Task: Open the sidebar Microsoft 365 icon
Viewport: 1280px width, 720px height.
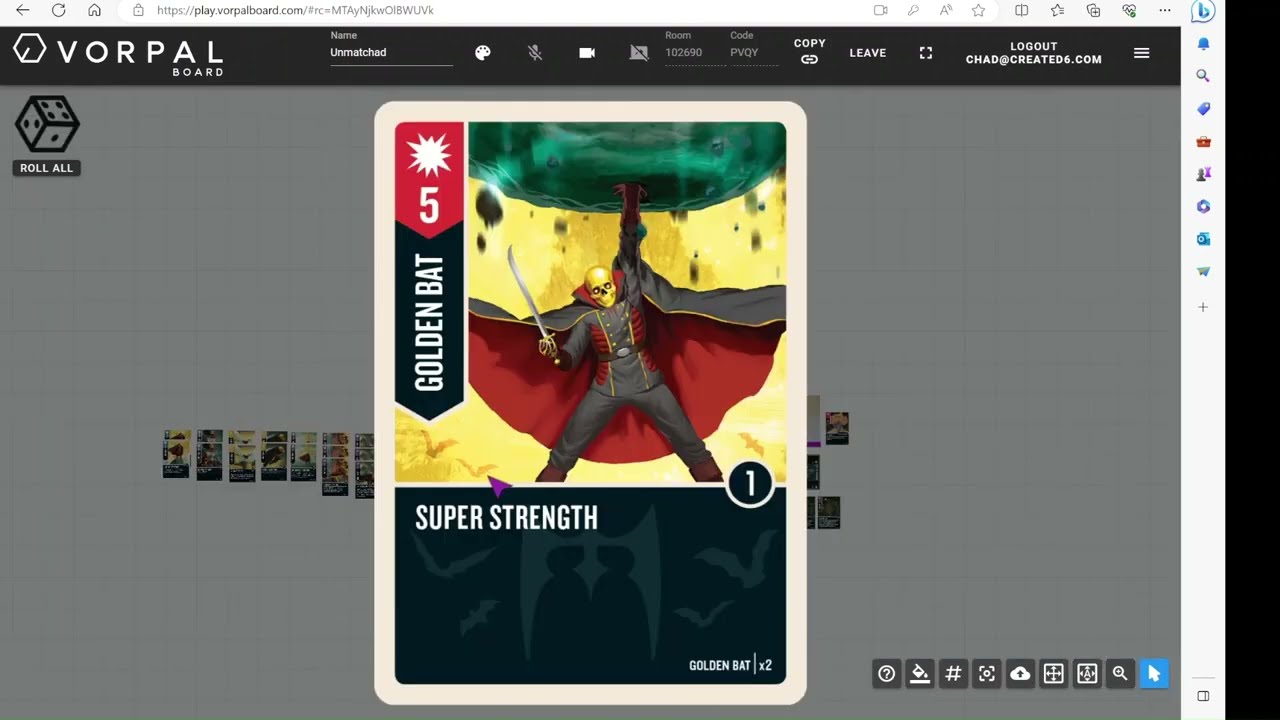Action: point(1203,207)
